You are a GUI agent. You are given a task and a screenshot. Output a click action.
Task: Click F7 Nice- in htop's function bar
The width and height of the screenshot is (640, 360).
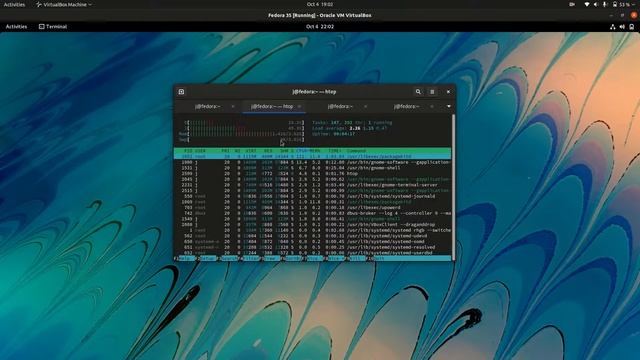(x=314, y=258)
